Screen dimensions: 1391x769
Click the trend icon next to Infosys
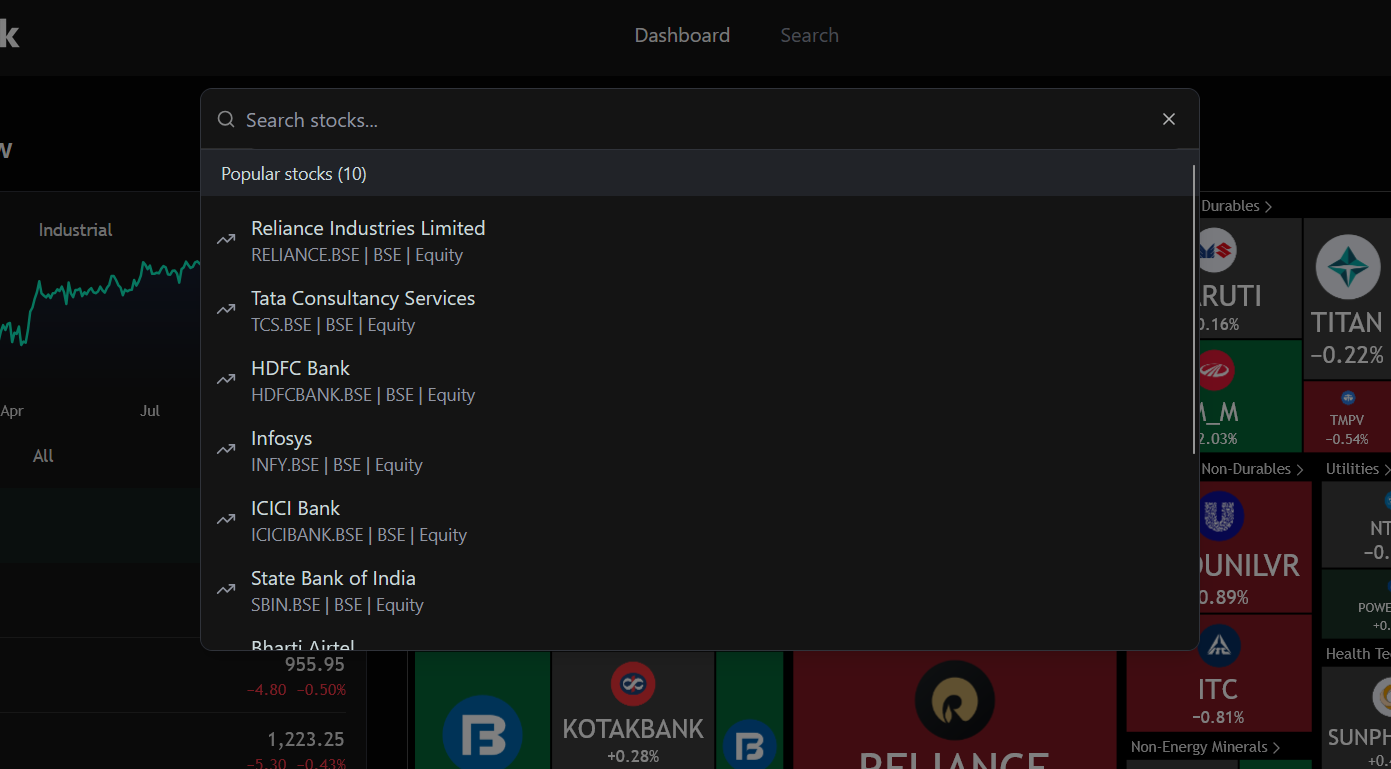(227, 449)
